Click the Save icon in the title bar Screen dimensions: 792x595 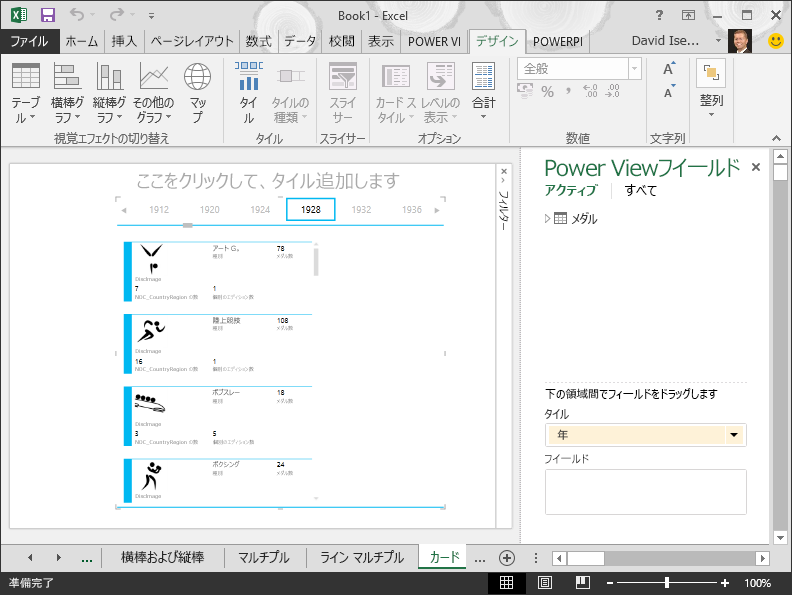click(x=47, y=15)
